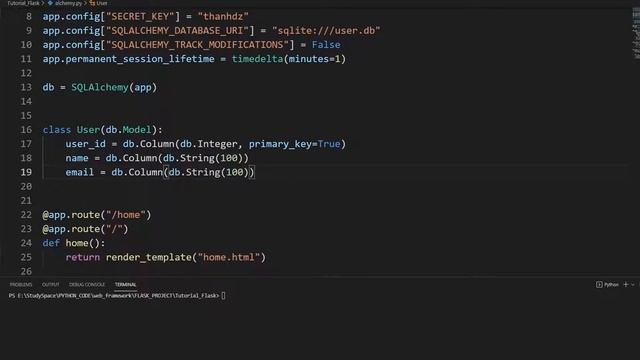Screen dimensions: 640x360
Task: Click @app.route("/") decorator on line 23
Action: point(85,229)
